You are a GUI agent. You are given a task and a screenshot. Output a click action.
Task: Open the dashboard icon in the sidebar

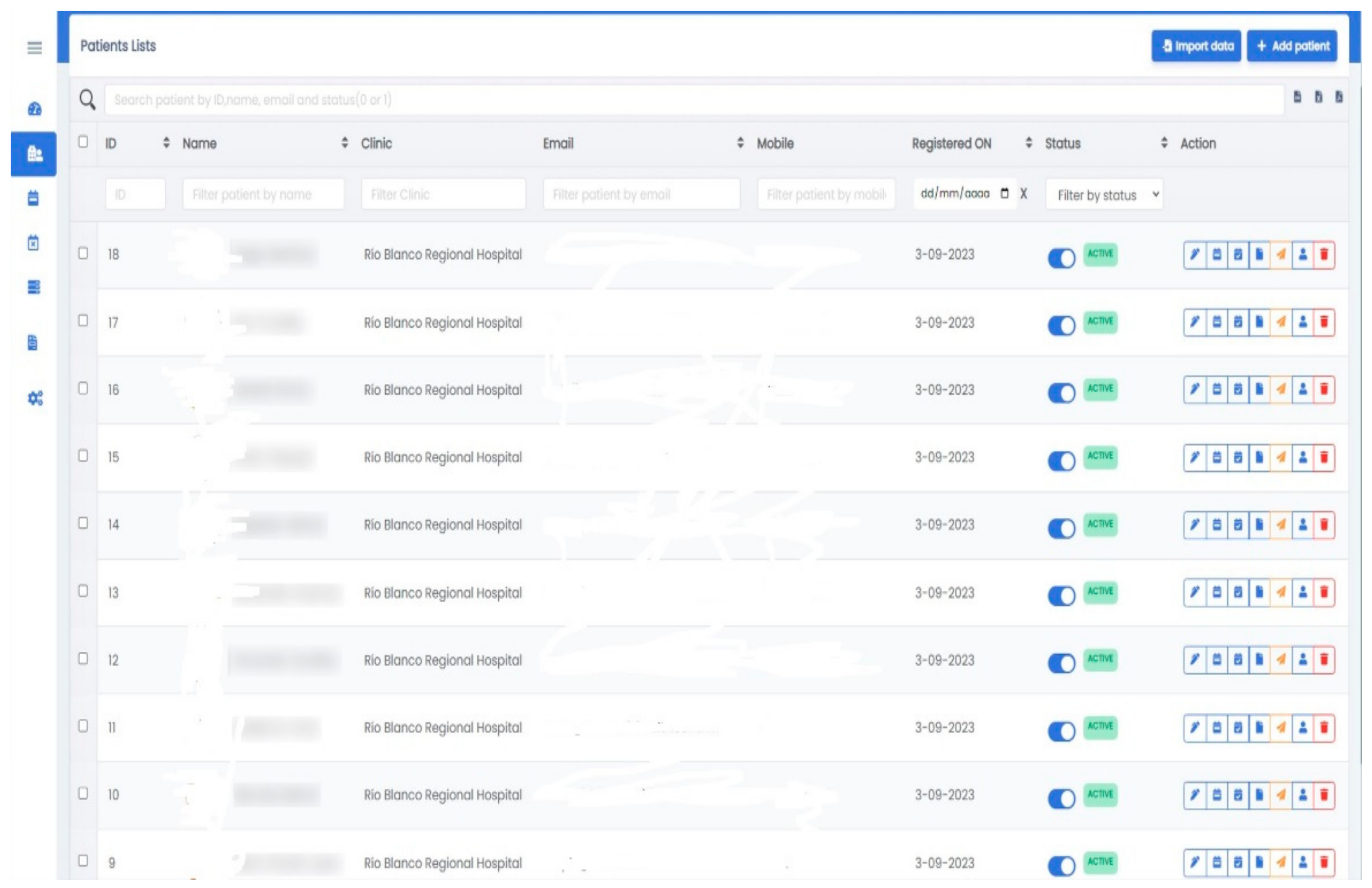tap(34, 109)
